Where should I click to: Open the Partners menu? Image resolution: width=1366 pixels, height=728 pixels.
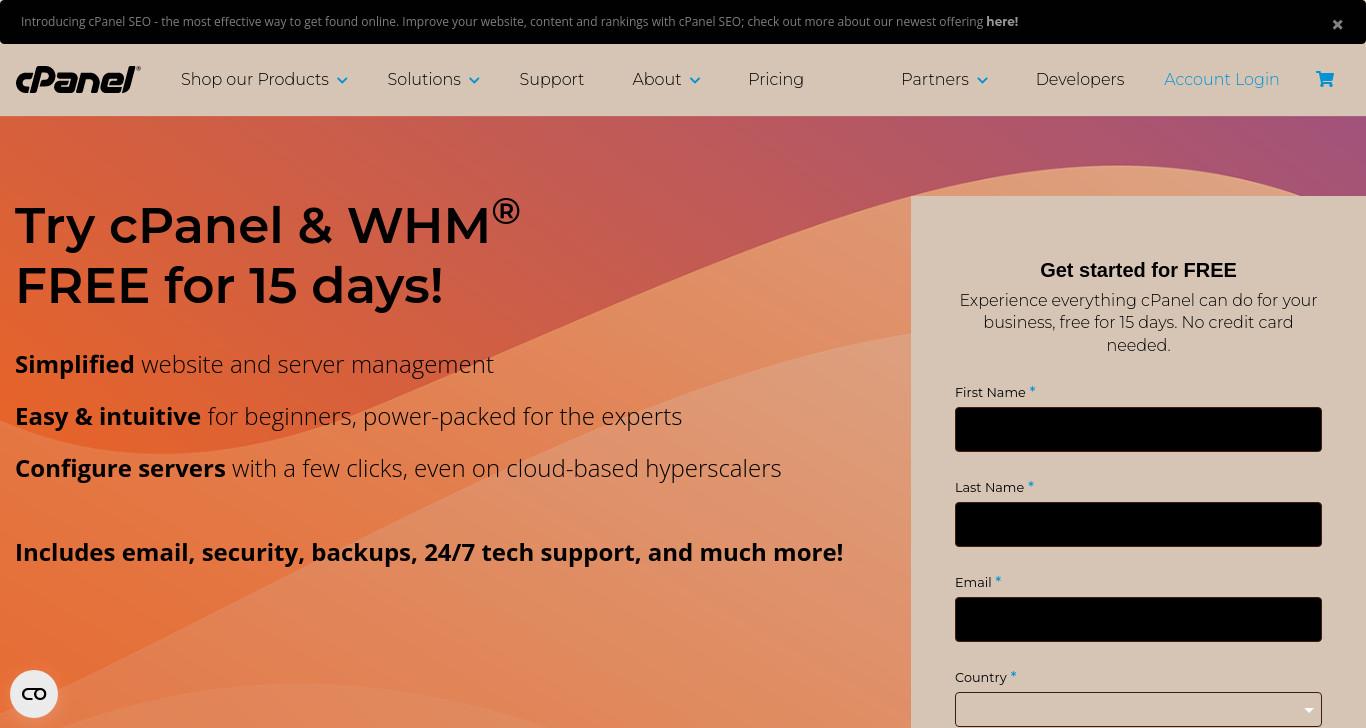935,79
